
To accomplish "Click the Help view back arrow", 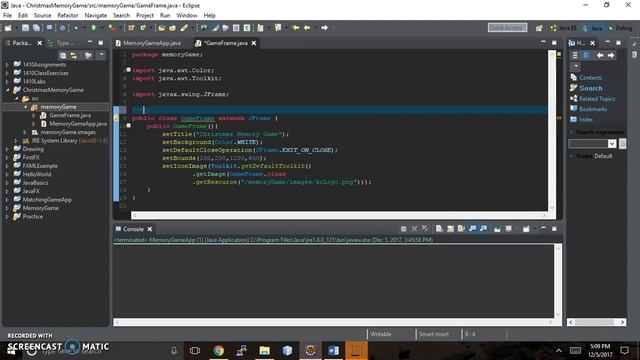I will tap(600, 55).
